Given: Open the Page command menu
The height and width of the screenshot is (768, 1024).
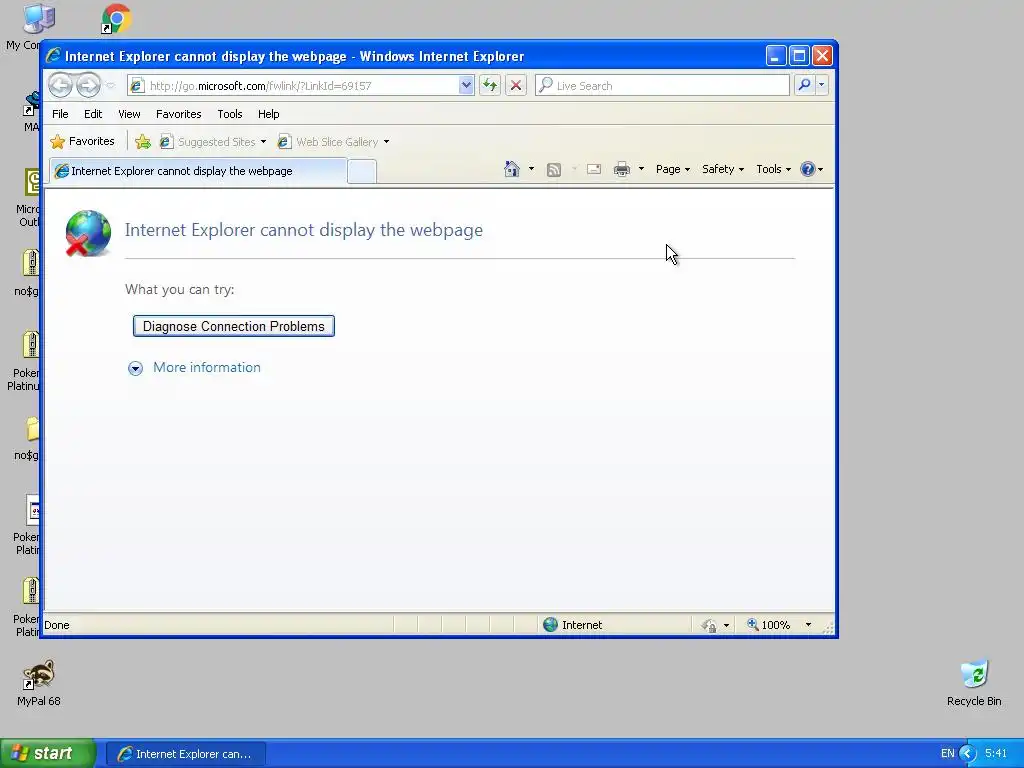Looking at the screenshot, I should tap(673, 169).
